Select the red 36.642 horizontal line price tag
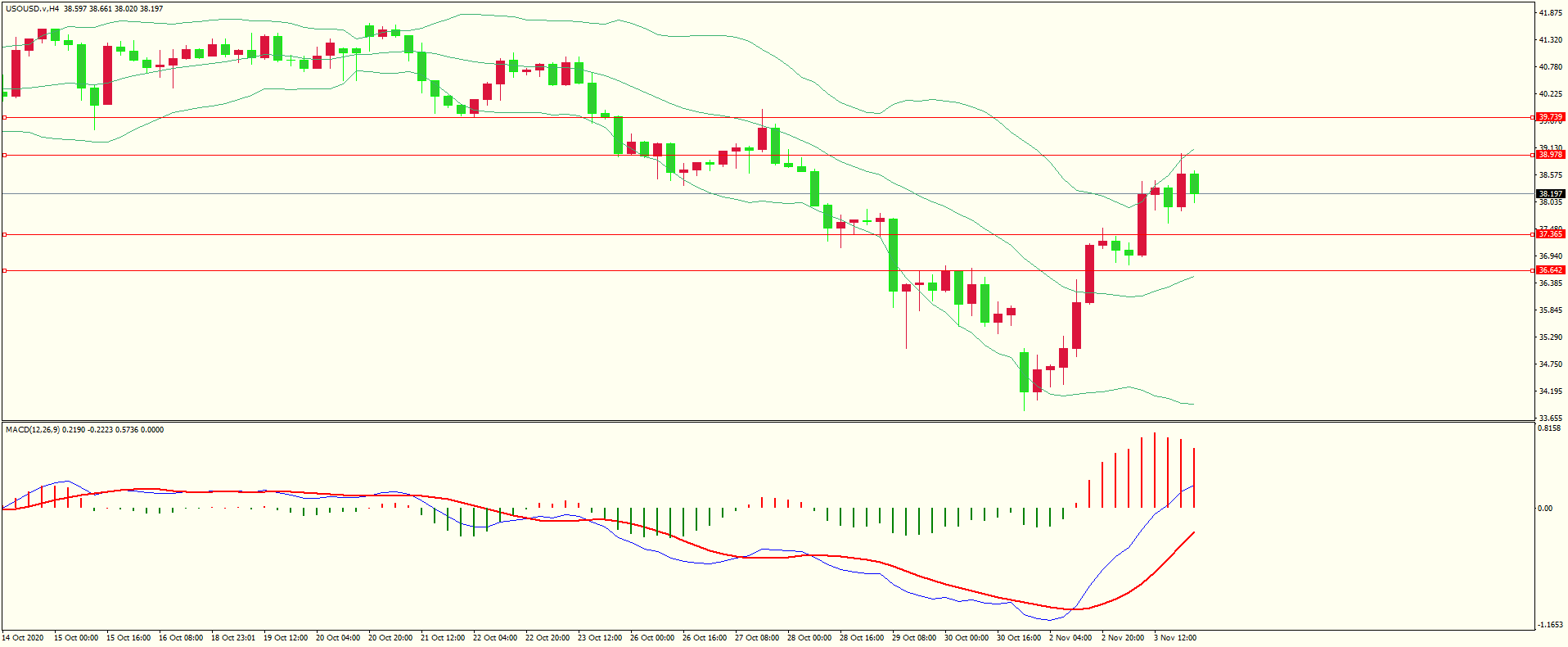 point(1551,270)
